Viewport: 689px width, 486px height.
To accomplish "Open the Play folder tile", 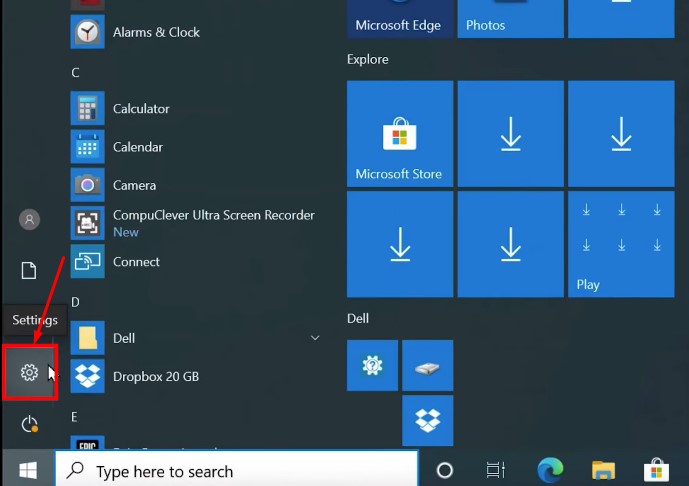I will [621, 244].
